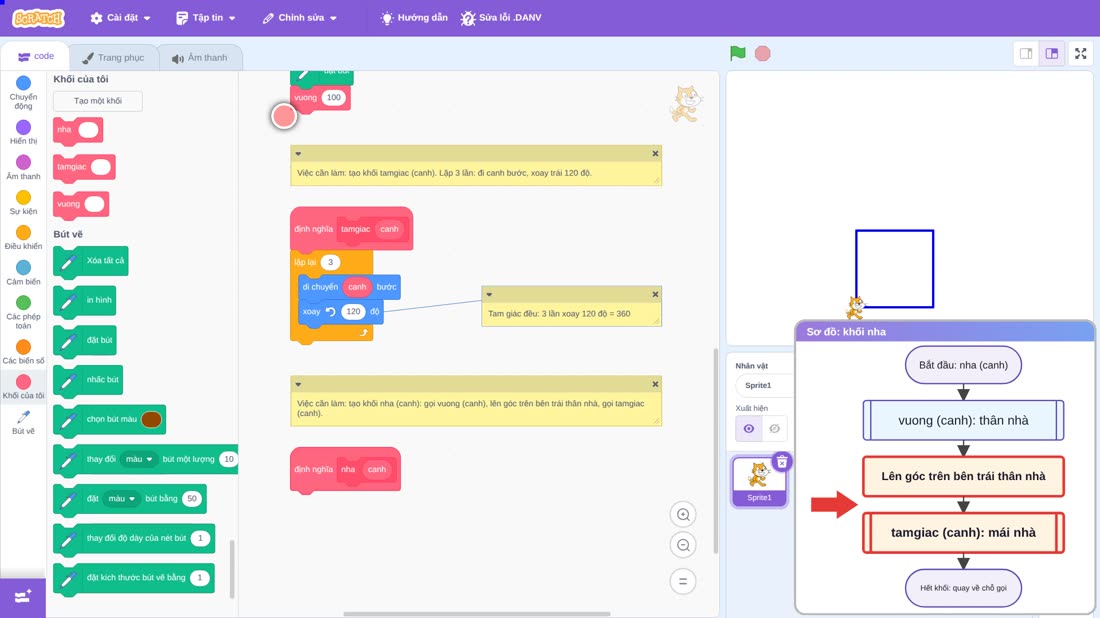Viewport: 1100px width, 618px height.
Task: Click the Tạo một khối button
Action: click(98, 101)
